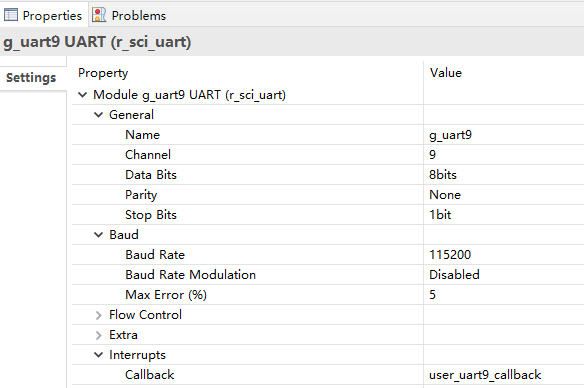The height and width of the screenshot is (388, 584).
Task: Collapse the Interrupts section chevron
Action: tap(98, 355)
